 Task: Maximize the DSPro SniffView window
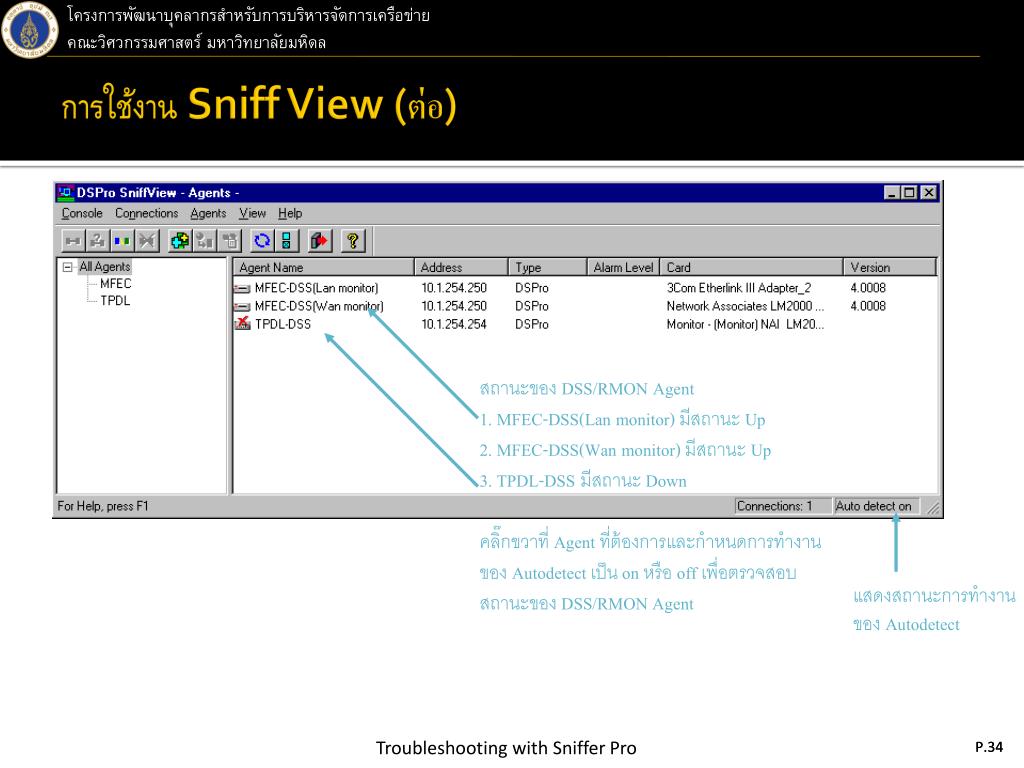click(908, 193)
